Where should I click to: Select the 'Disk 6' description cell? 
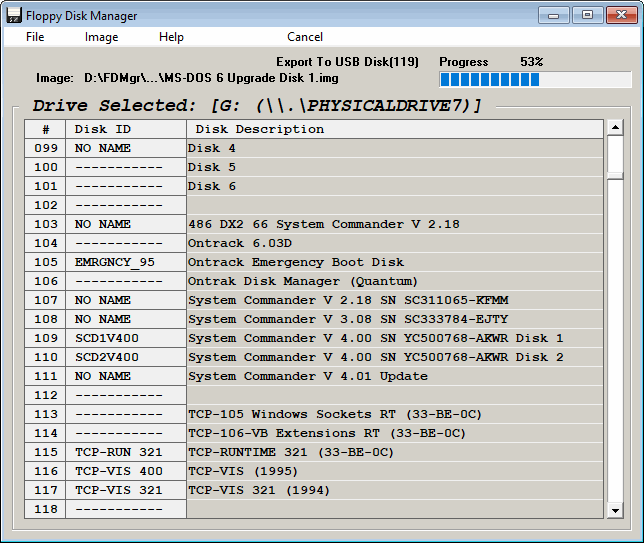pos(395,186)
